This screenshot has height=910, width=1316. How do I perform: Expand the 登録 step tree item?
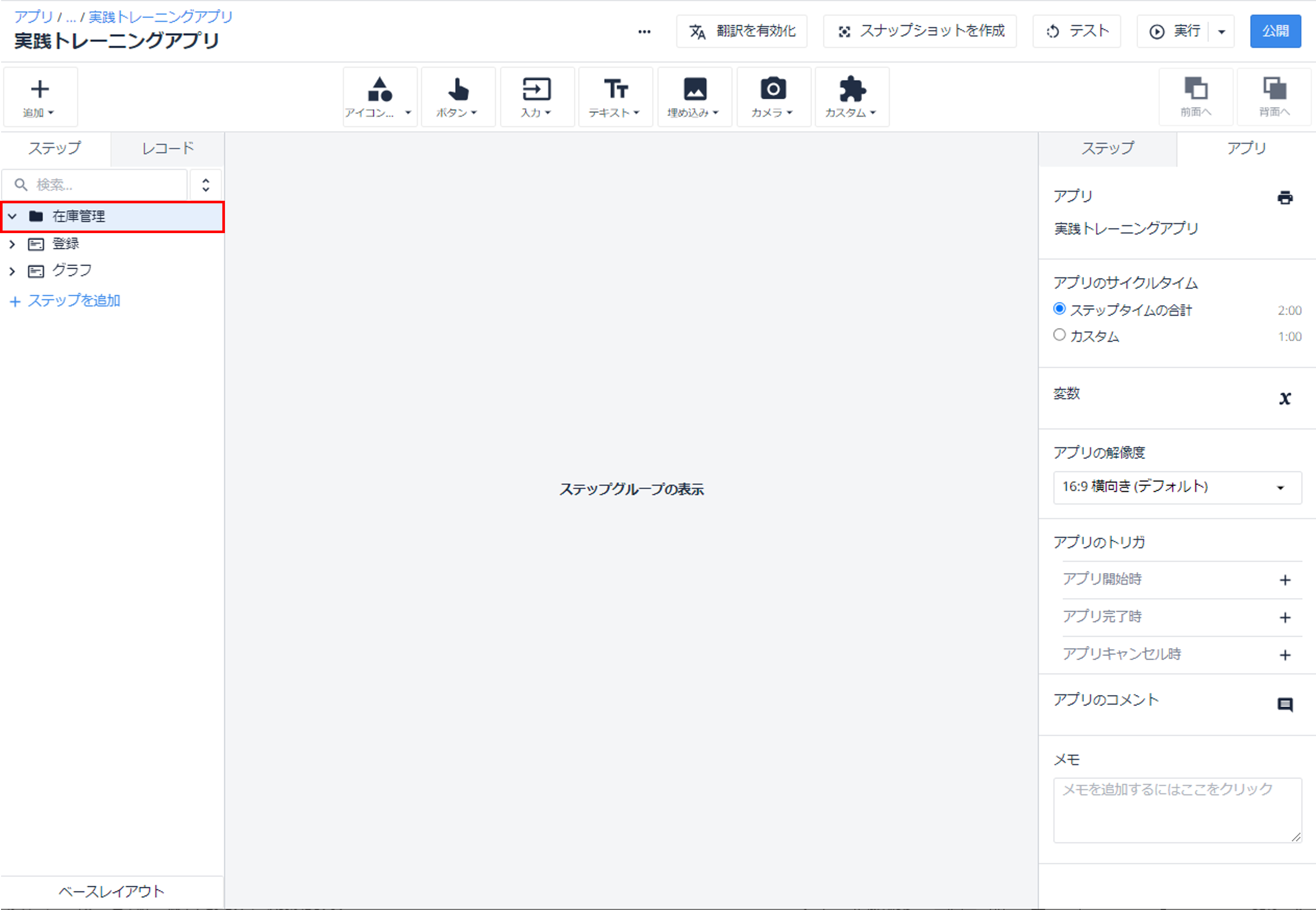[12, 244]
